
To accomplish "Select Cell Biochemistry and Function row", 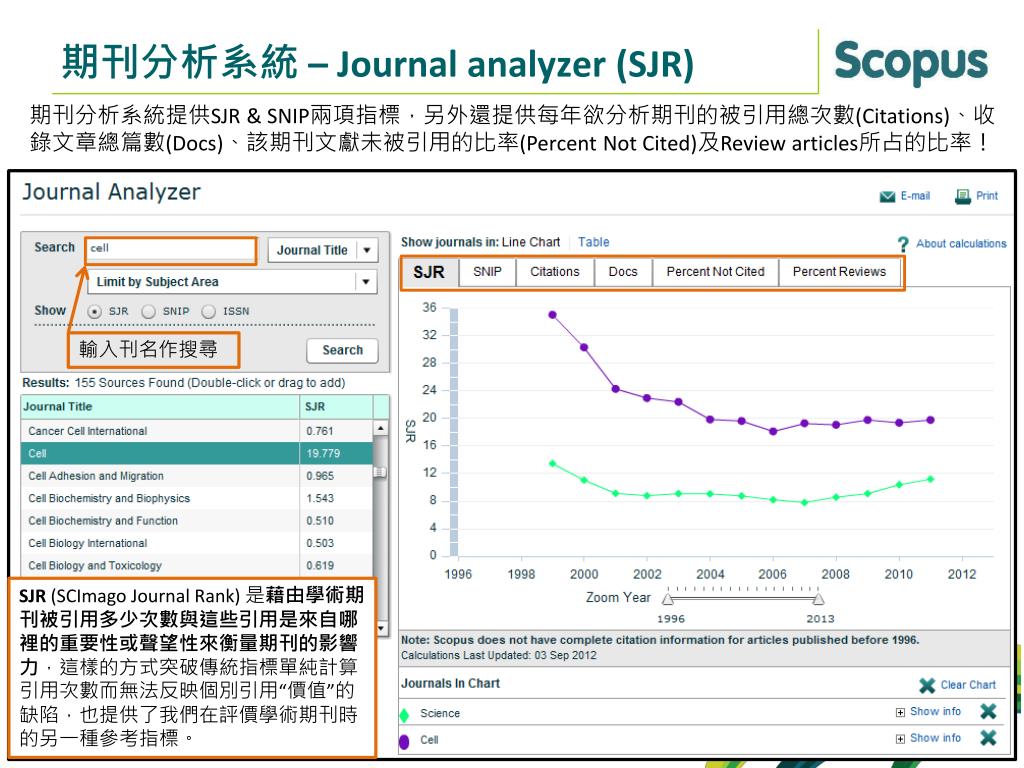I will coord(197,520).
